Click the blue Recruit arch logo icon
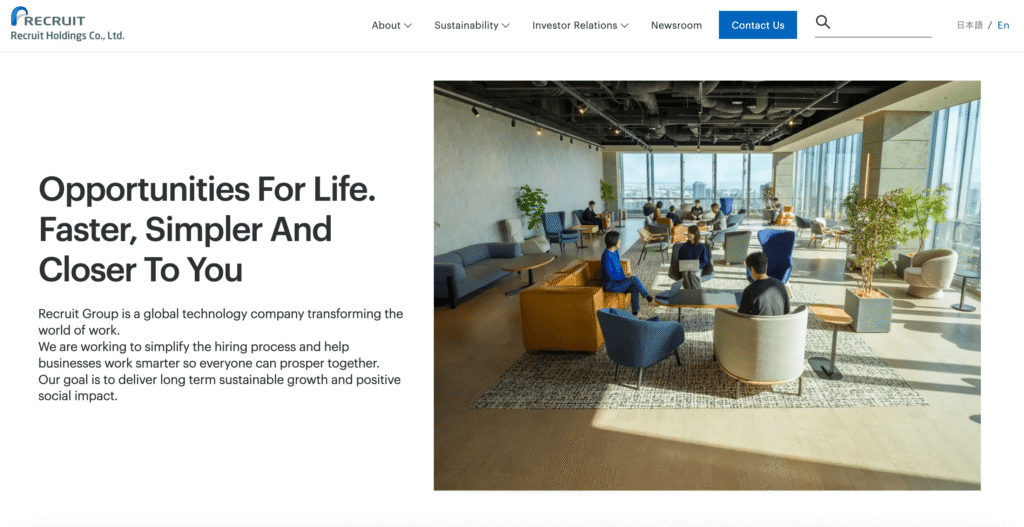The image size is (1024, 527). [19, 16]
